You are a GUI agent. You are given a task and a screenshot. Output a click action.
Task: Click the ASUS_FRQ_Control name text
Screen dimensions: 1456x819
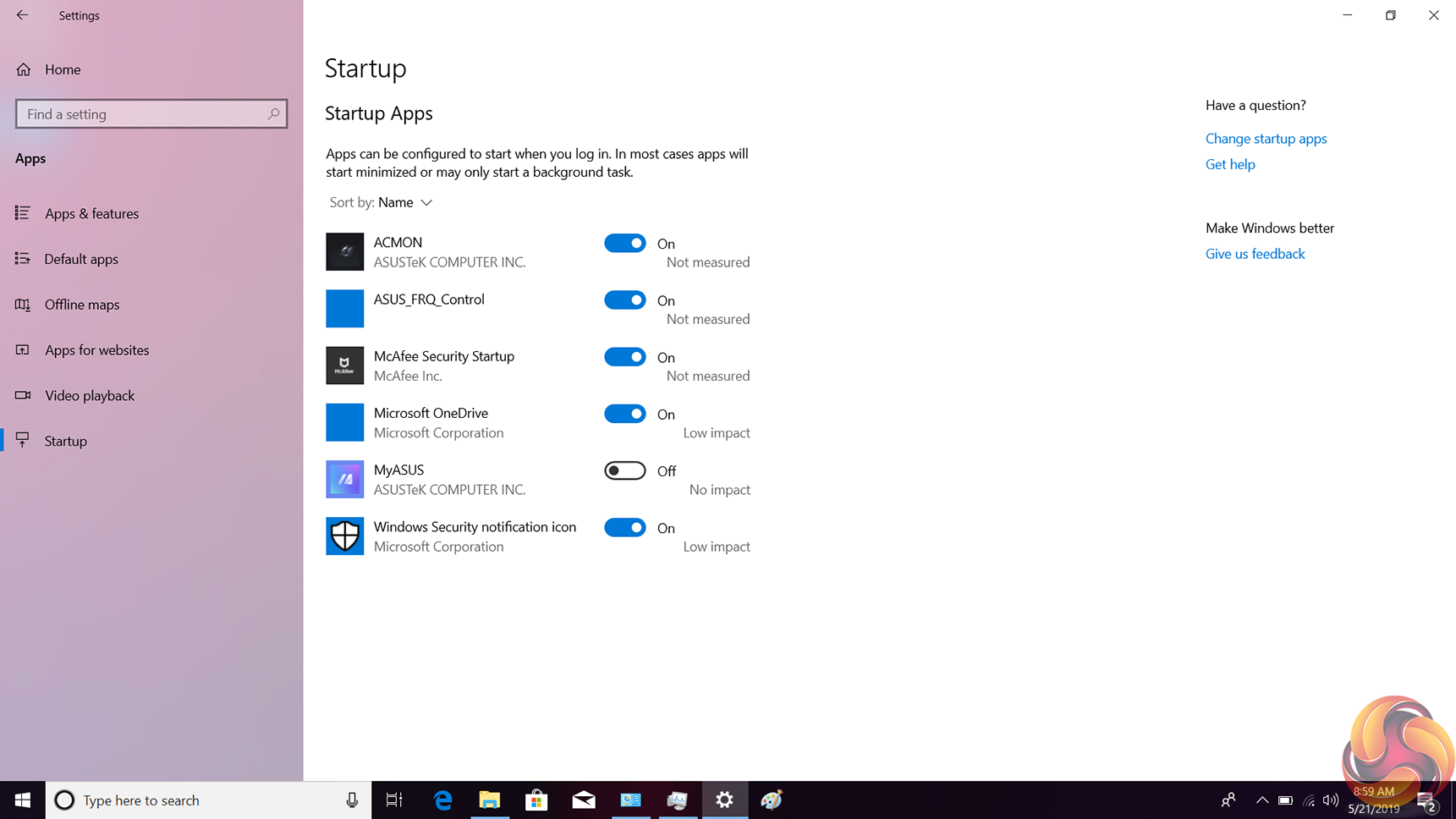429,300
